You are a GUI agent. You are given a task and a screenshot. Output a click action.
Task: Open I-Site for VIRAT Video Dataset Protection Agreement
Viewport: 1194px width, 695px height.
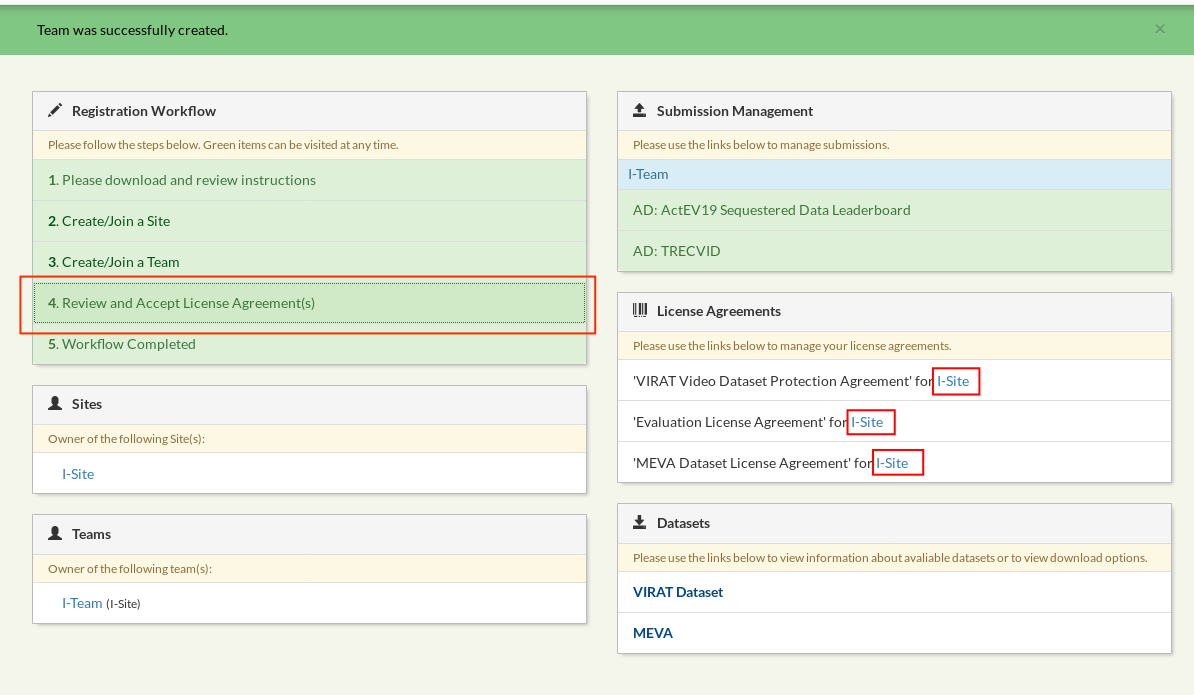[x=955, y=381]
